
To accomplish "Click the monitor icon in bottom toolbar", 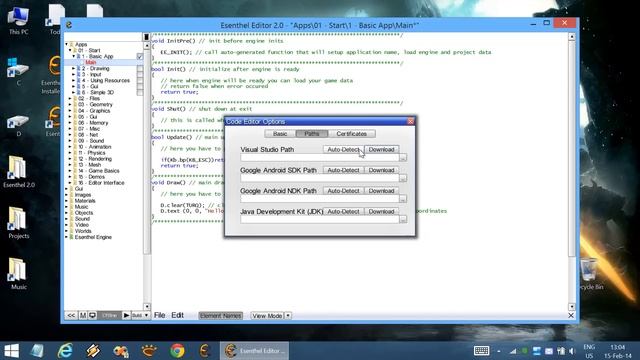I will point(93,316).
